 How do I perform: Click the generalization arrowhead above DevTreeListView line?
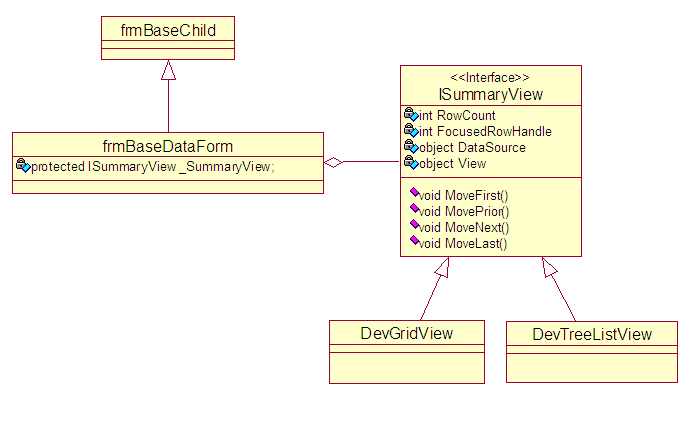(x=549, y=267)
